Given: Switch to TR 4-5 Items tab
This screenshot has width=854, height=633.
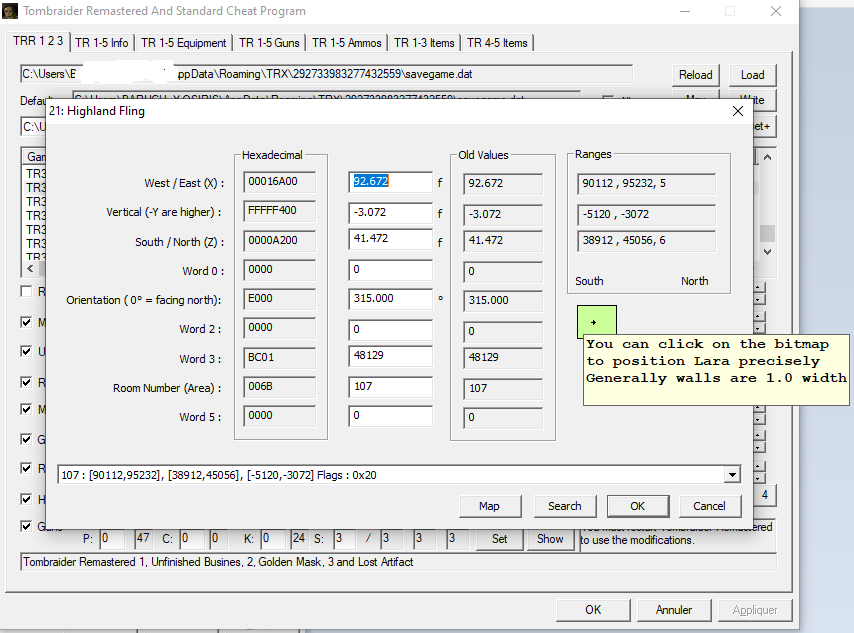Looking at the screenshot, I should coord(497,43).
